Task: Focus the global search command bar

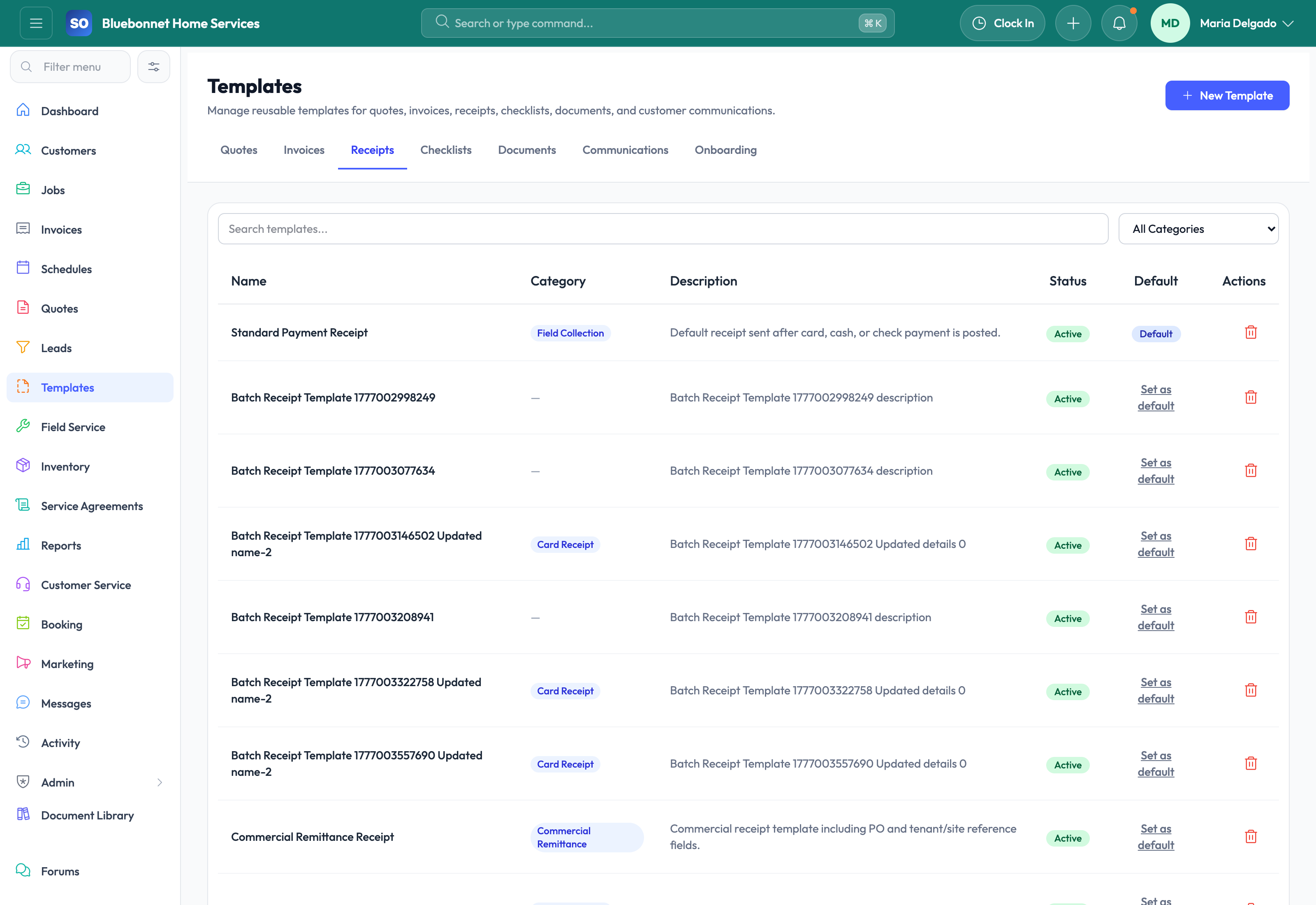Action: pyautogui.click(x=658, y=23)
